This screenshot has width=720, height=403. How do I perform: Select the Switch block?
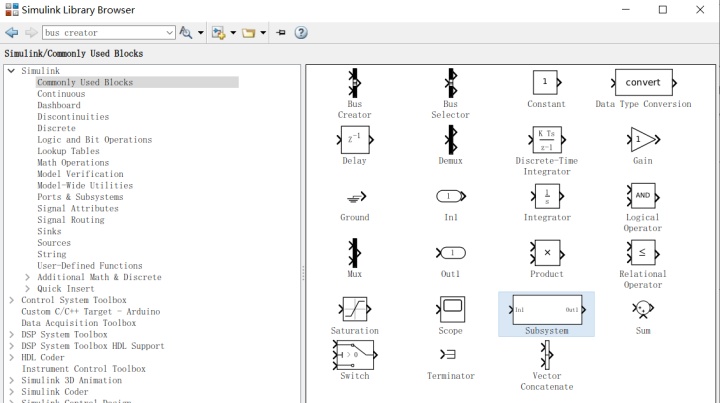[x=354, y=355]
